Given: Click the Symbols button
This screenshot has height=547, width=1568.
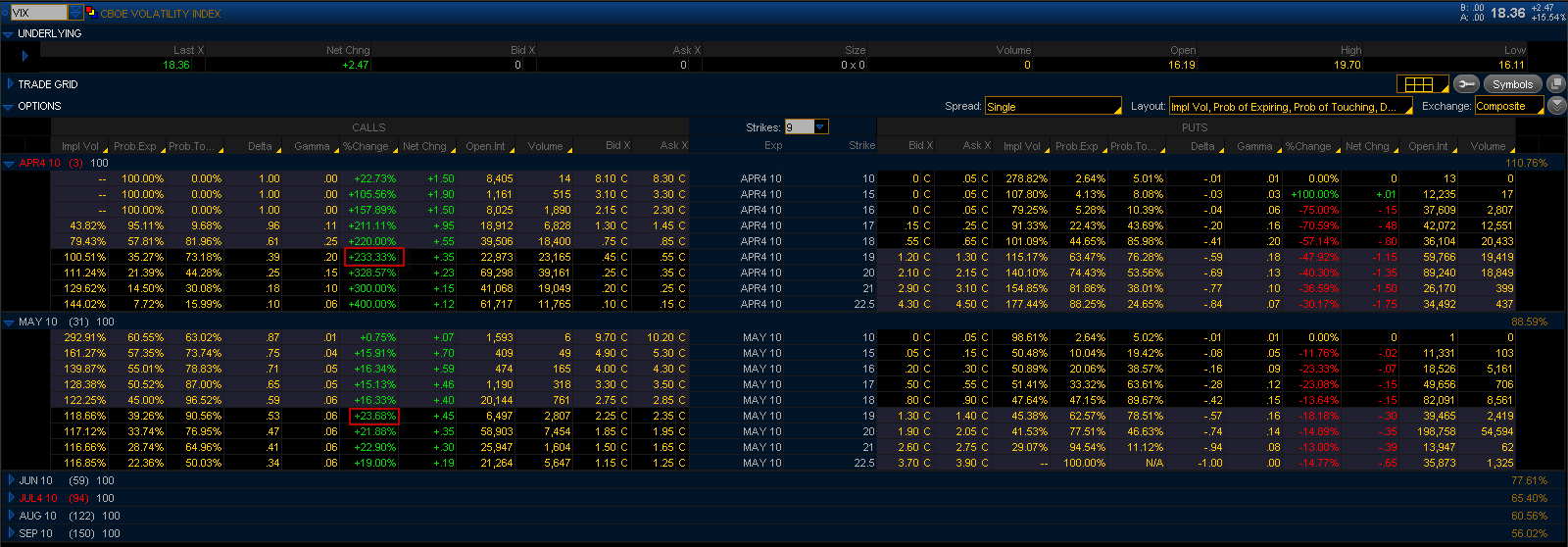Looking at the screenshot, I should (1512, 84).
